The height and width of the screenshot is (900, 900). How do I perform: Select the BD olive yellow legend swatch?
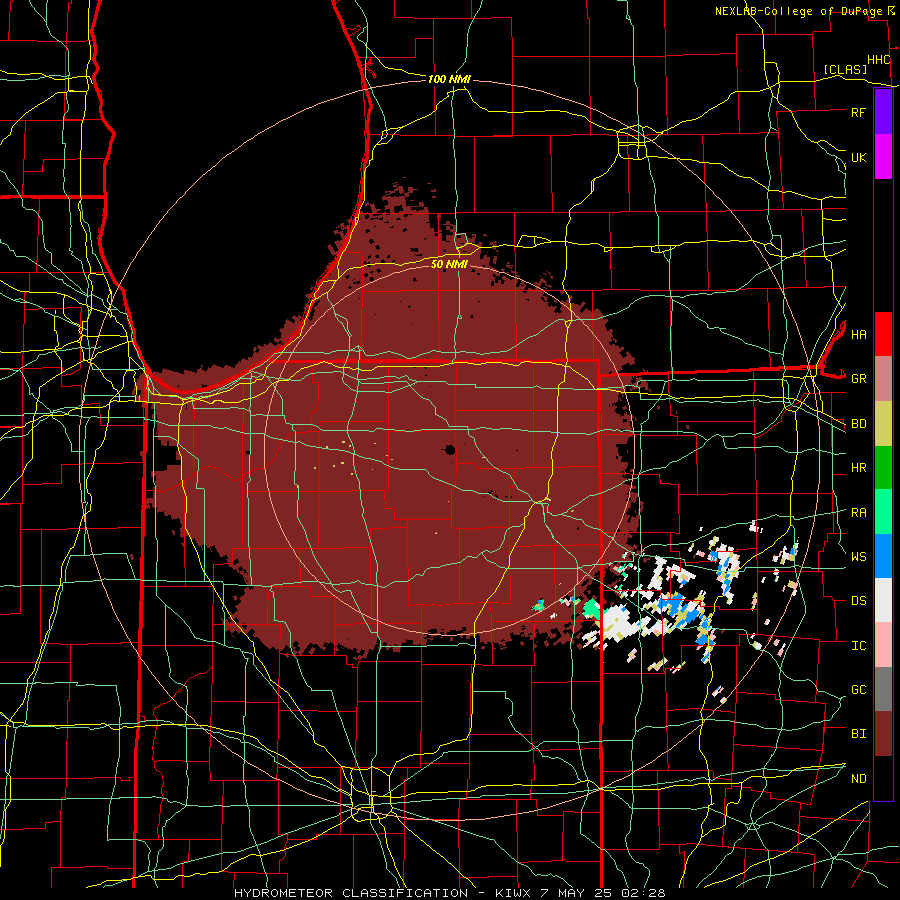click(x=883, y=424)
